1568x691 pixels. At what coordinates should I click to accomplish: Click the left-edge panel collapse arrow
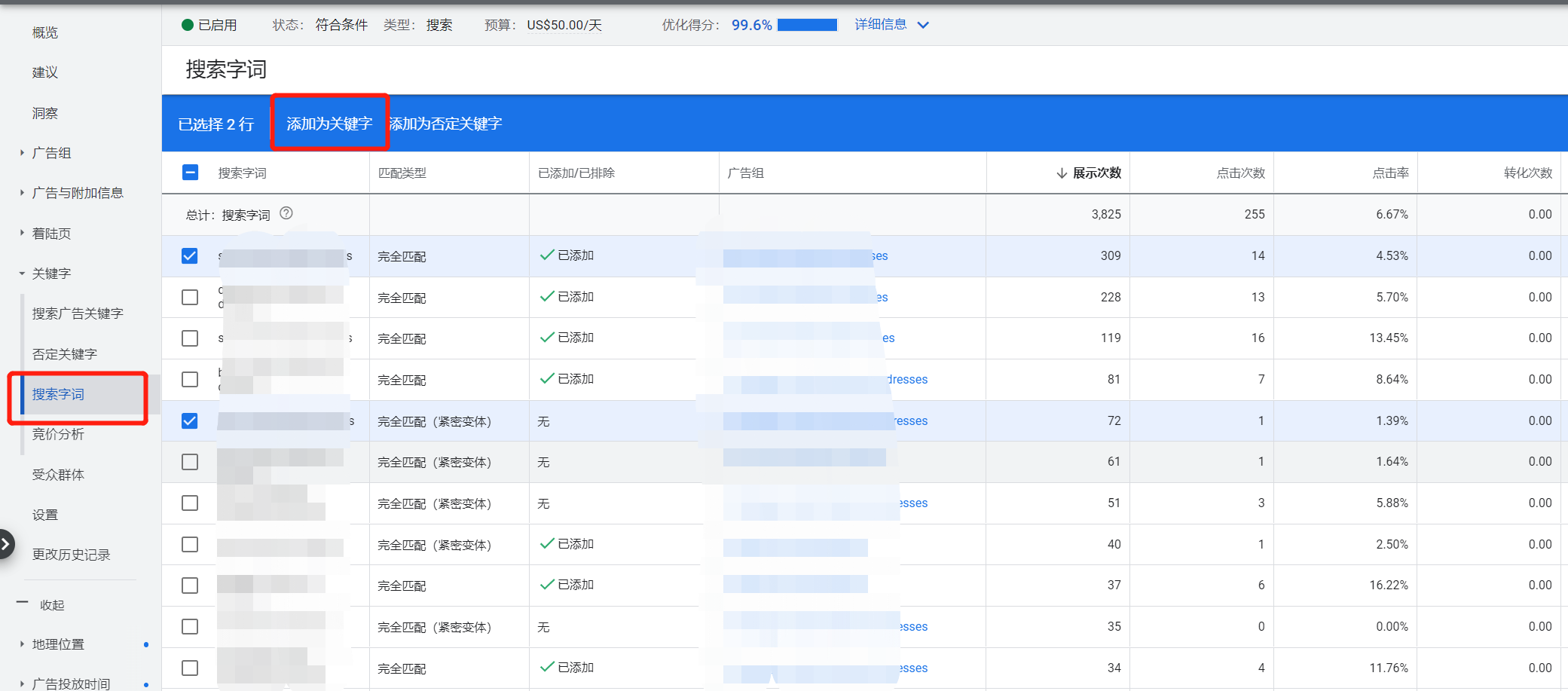click(x=6, y=543)
